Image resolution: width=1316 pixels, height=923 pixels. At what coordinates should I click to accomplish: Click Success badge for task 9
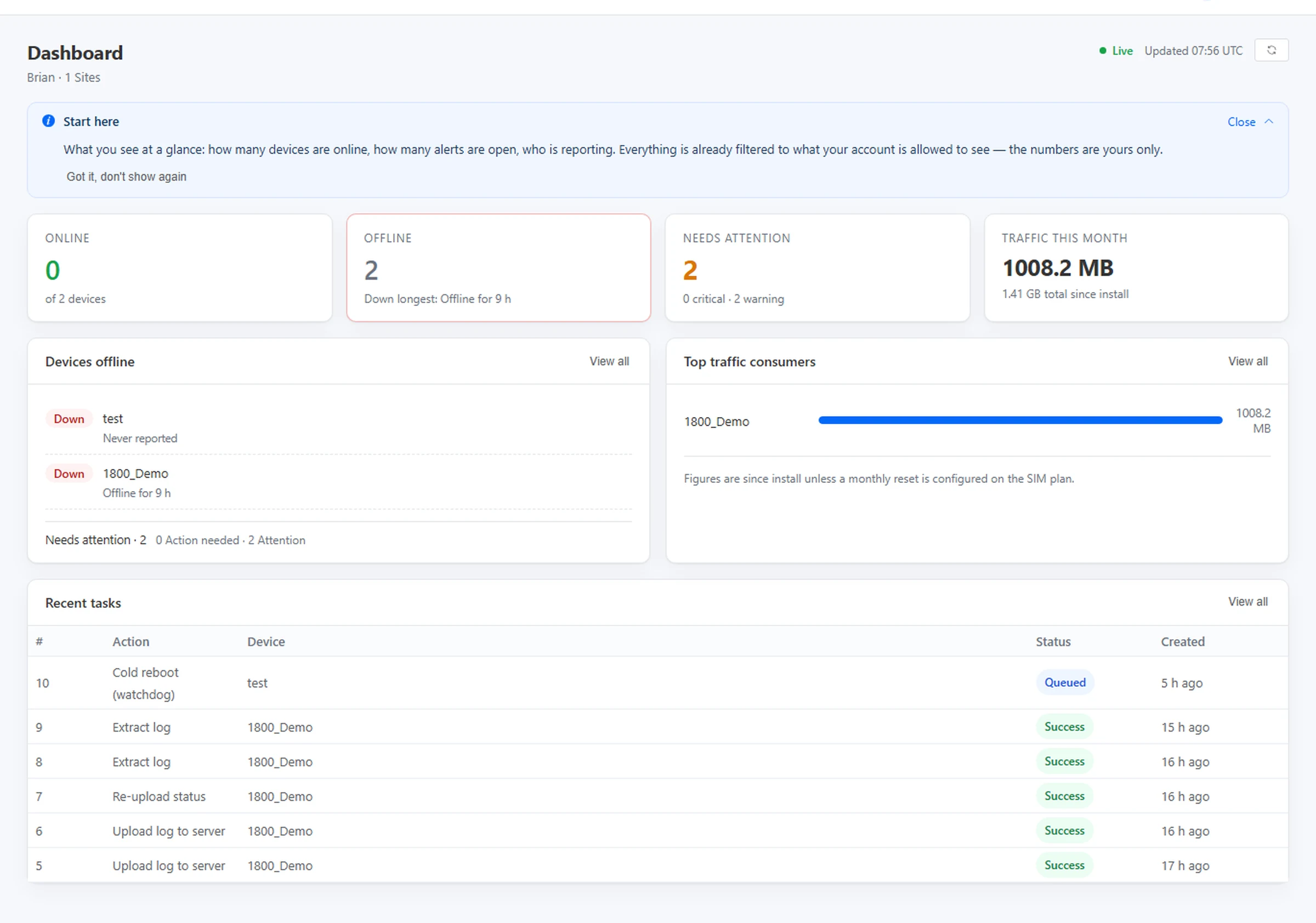click(x=1064, y=726)
